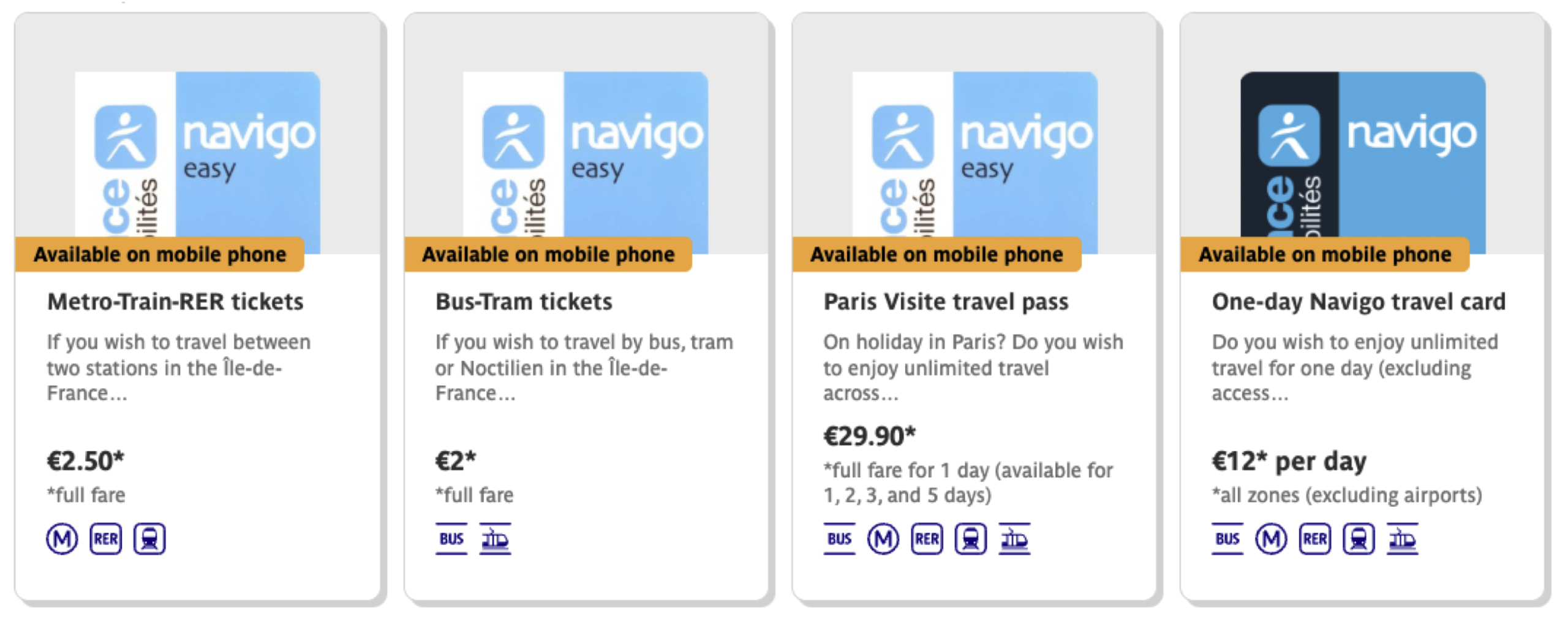The image size is (1568, 627).
Task: Click RER icon in Metro-Train-RER tickets card
Action: [x=105, y=539]
